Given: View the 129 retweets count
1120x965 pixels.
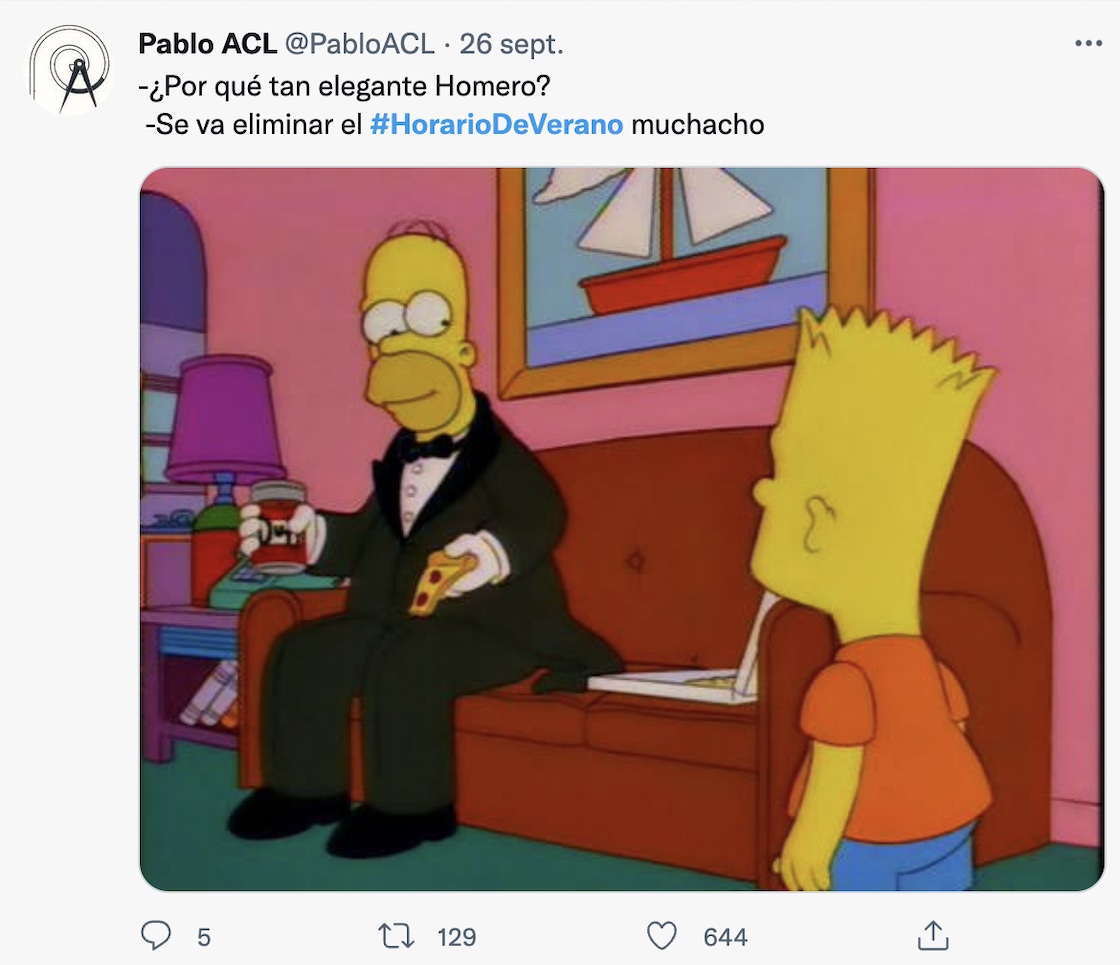Looking at the screenshot, I should coord(456,936).
